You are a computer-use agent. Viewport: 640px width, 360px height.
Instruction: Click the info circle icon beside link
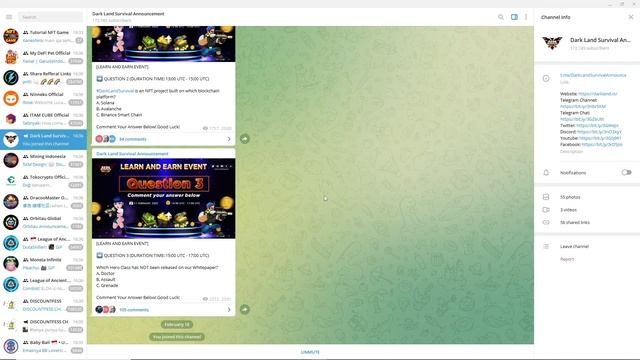pos(546,78)
